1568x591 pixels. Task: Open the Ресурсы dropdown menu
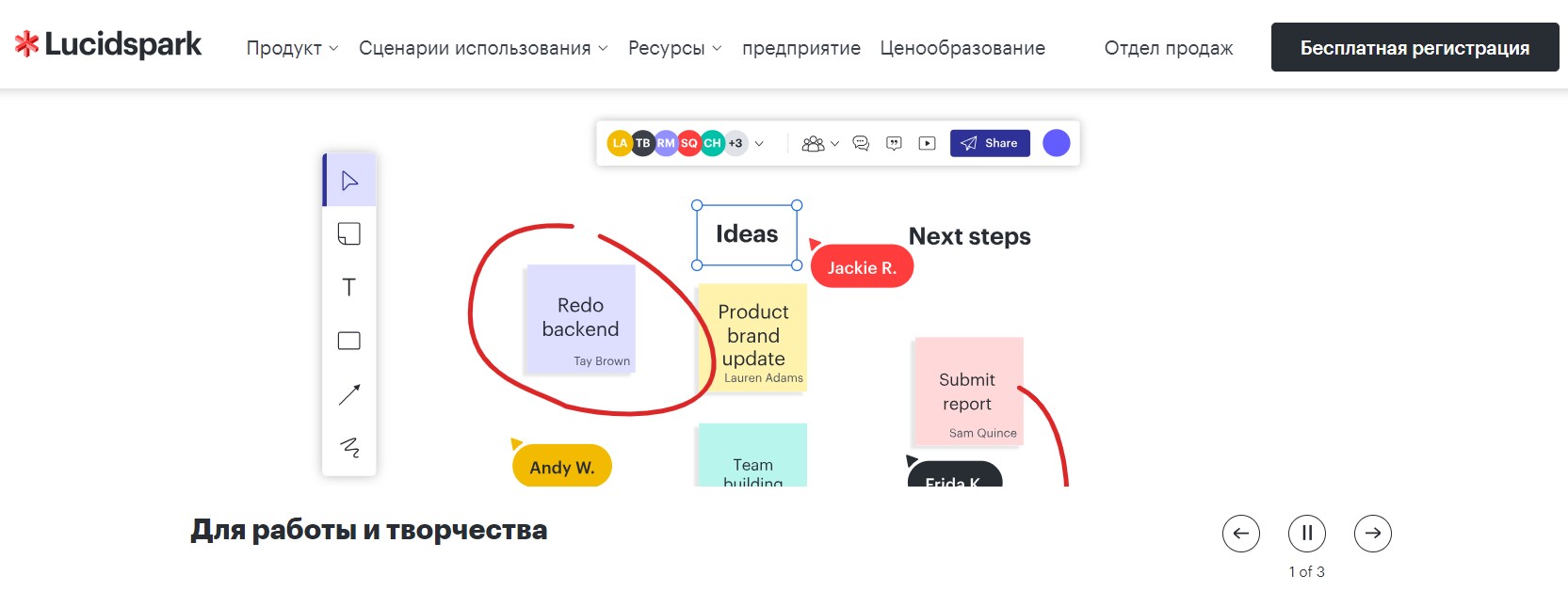(x=674, y=48)
